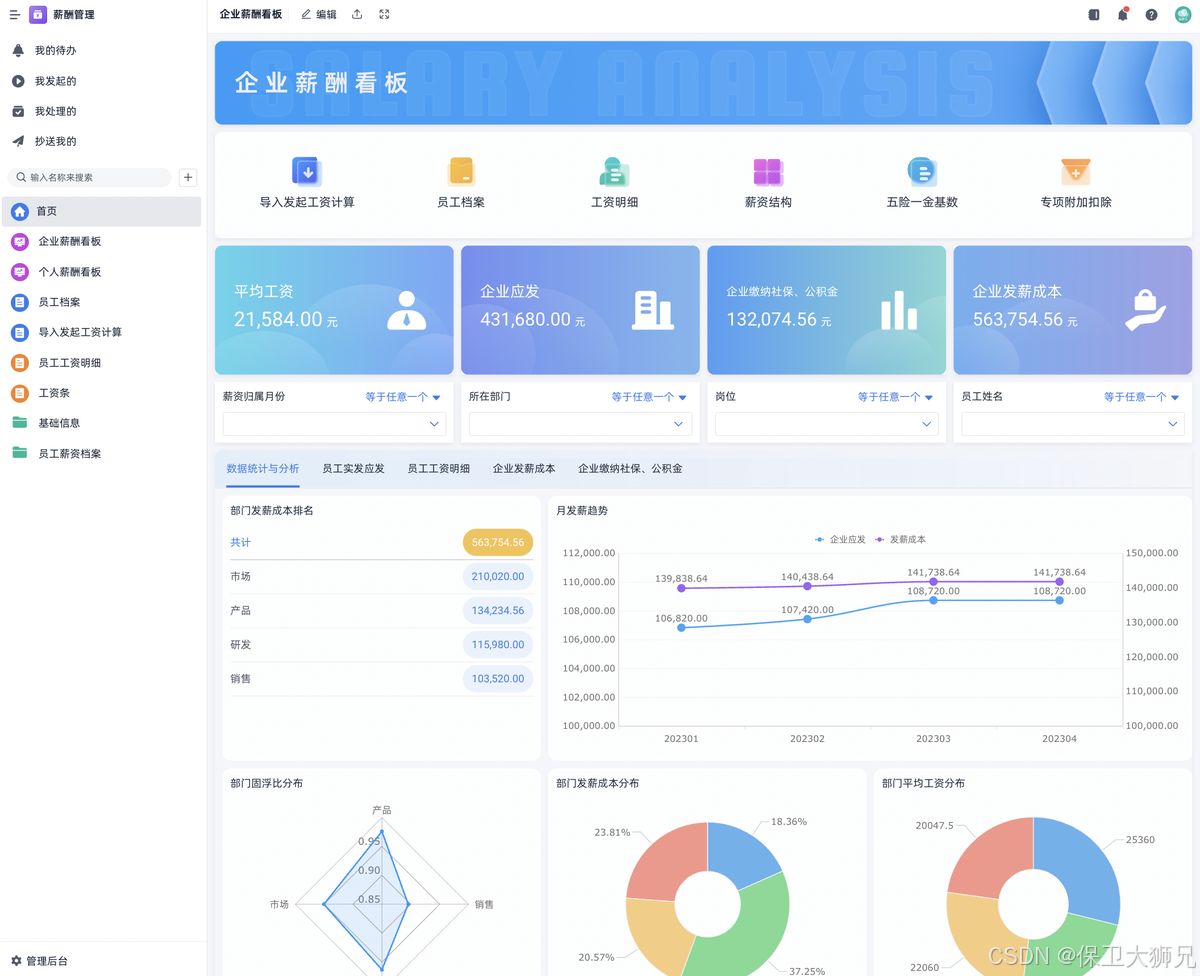Image resolution: width=1200 pixels, height=976 pixels.
Task: Open 员工工资明细 sidebar entry
Action: click(x=101, y=363)
